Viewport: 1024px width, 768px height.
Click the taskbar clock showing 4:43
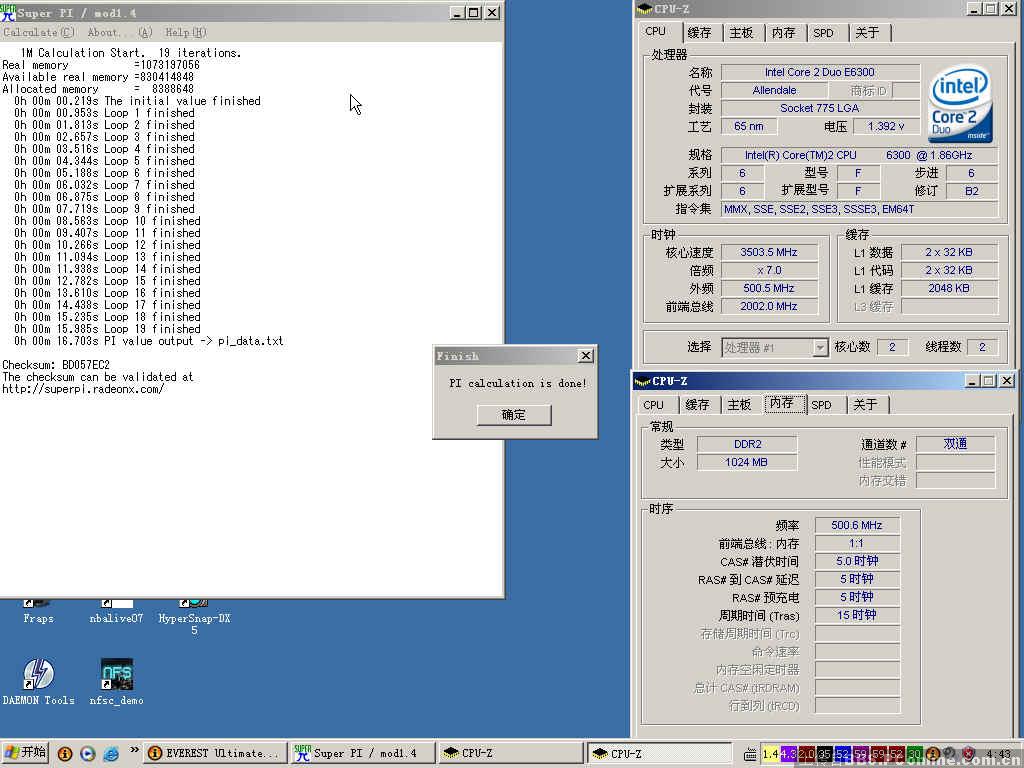[x=998, y=754]
